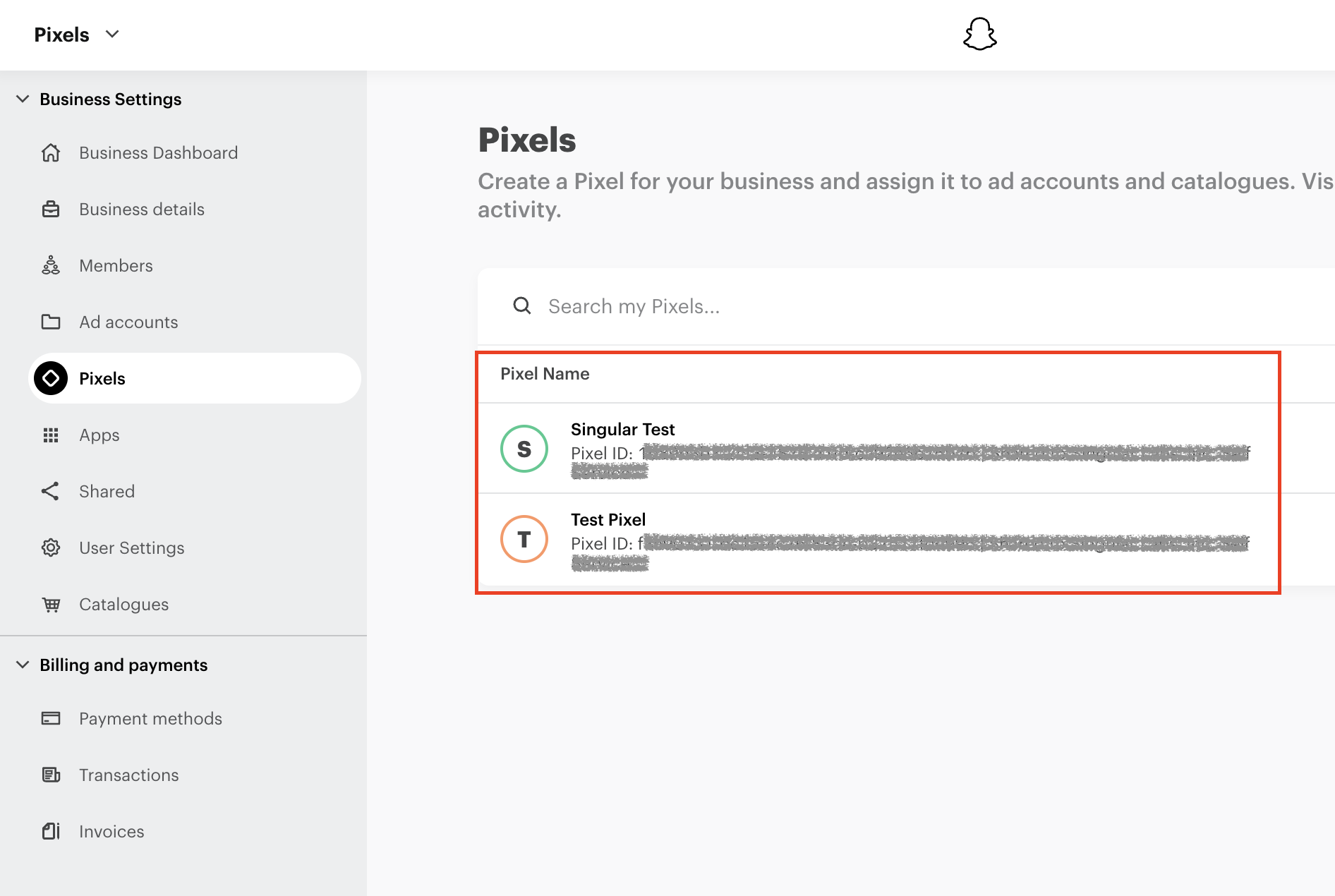This screenshot has height=896, width=1335.
Task: Open Business Dashboard in the sidebar
Action: [158, 152]
